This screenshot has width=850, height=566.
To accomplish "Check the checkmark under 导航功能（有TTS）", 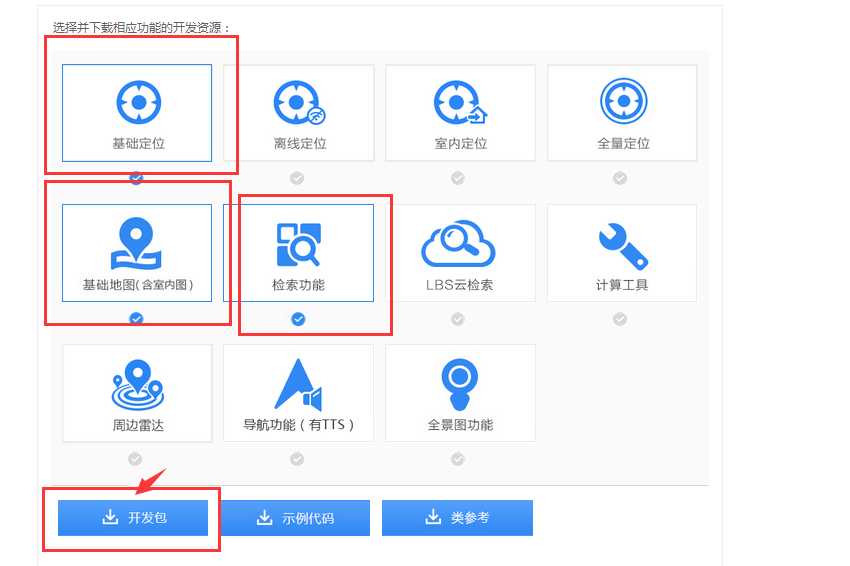I will (x=297, y=459).
